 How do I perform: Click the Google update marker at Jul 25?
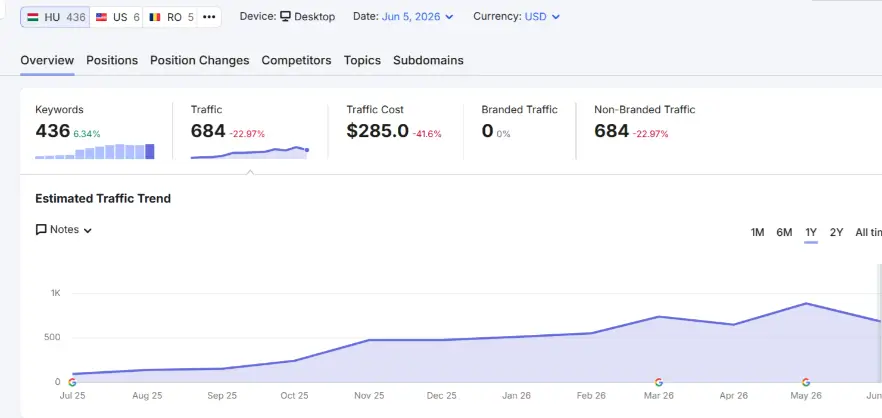72,383
